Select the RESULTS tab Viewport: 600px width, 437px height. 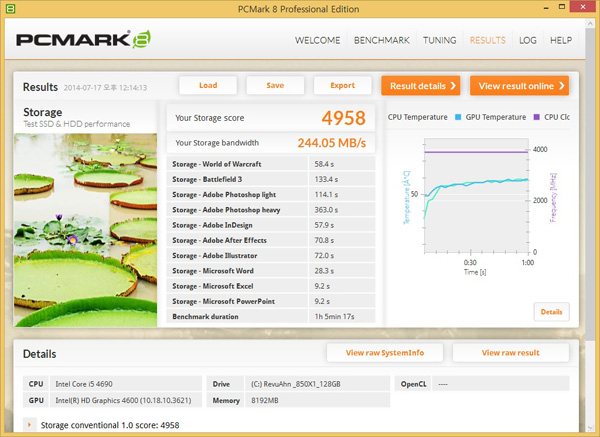click(488, 40)
